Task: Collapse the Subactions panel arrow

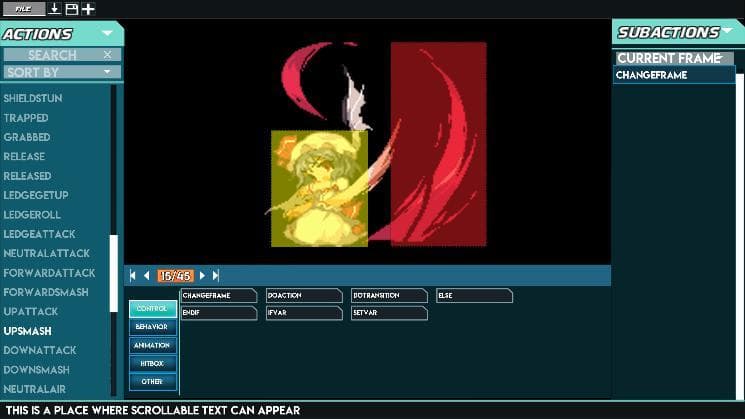Action: pos(727,31)
